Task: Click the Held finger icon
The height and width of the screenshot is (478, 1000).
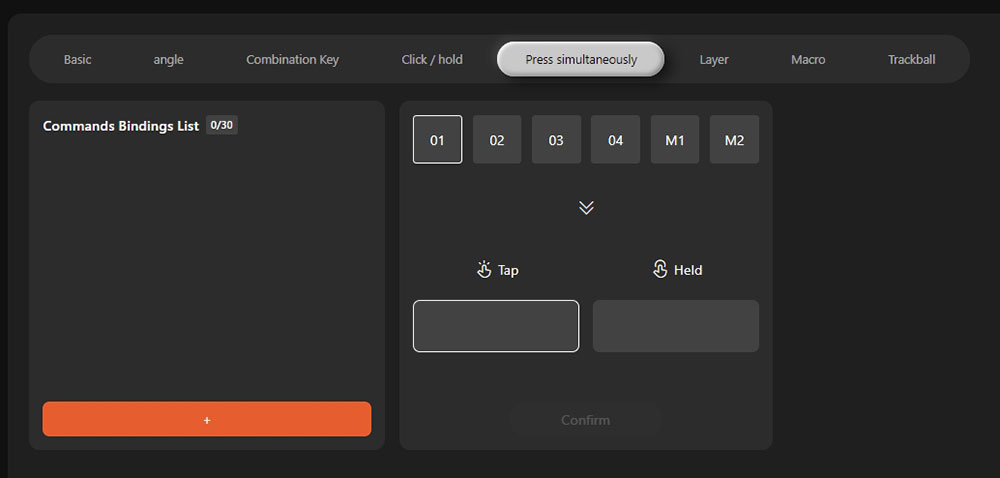Action: pos(660,270)
